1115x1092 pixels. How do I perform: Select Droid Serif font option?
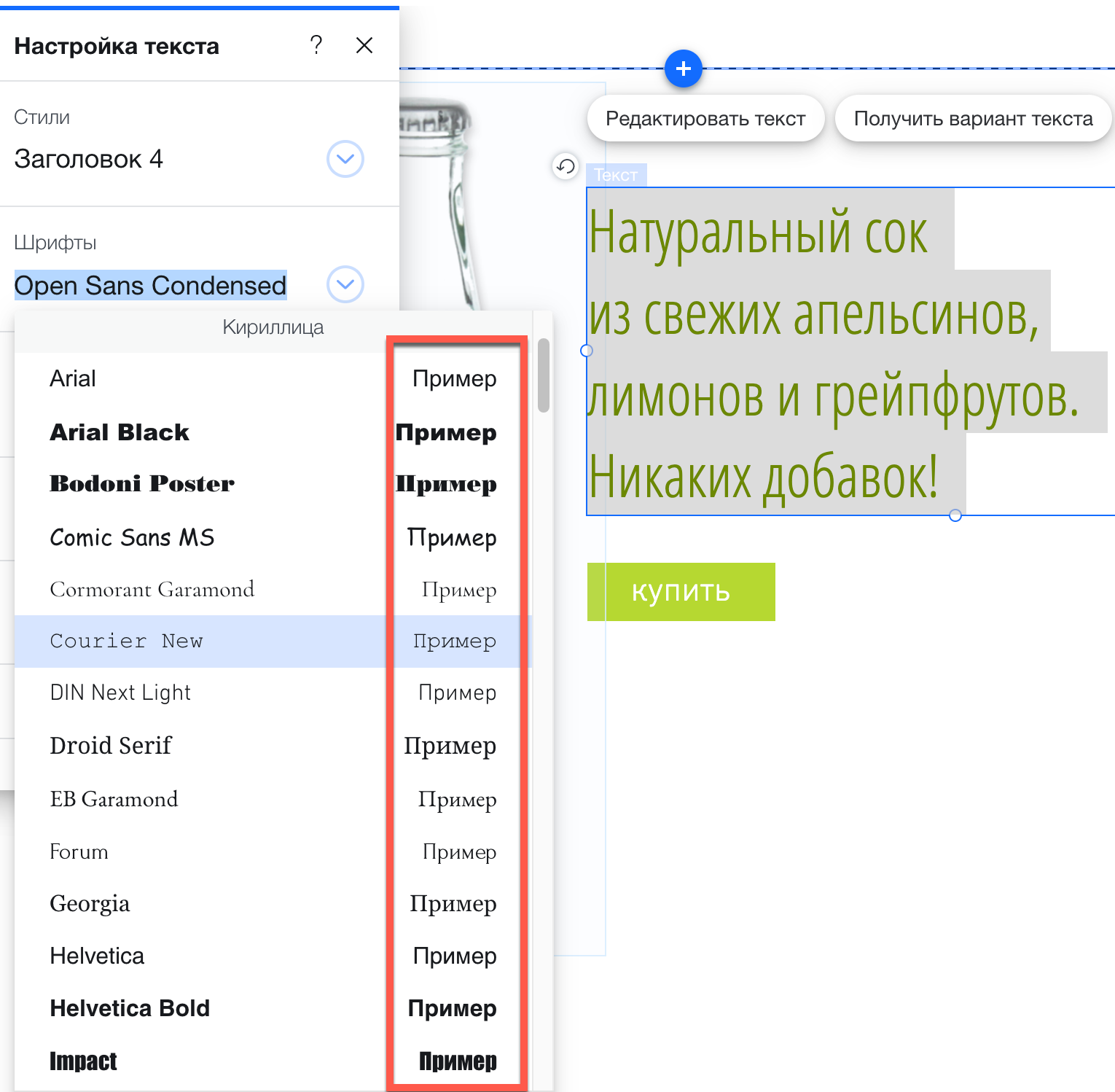(x=111, y=746)
